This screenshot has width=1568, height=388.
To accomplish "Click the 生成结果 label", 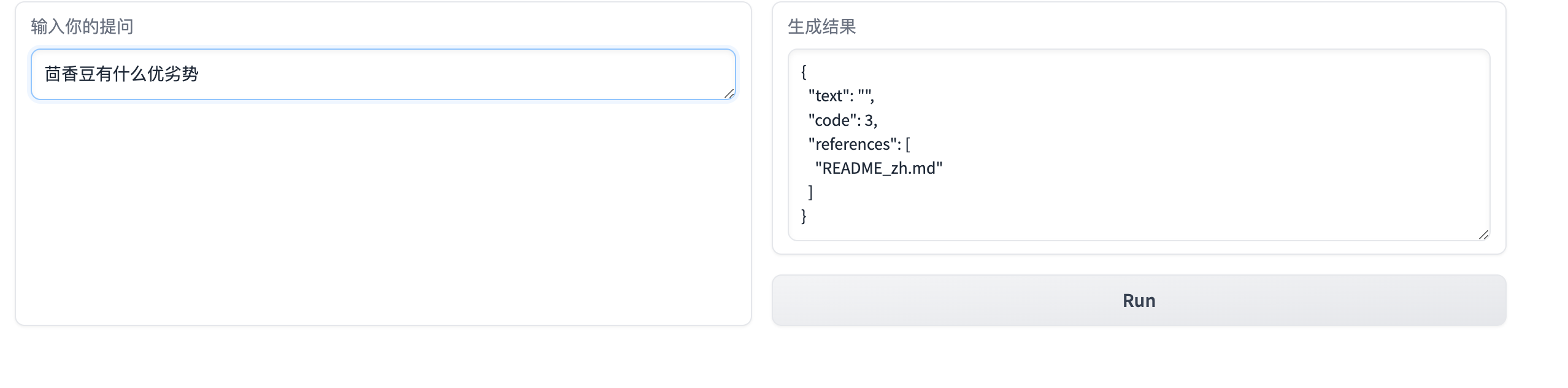I will (x=821, y=26).
